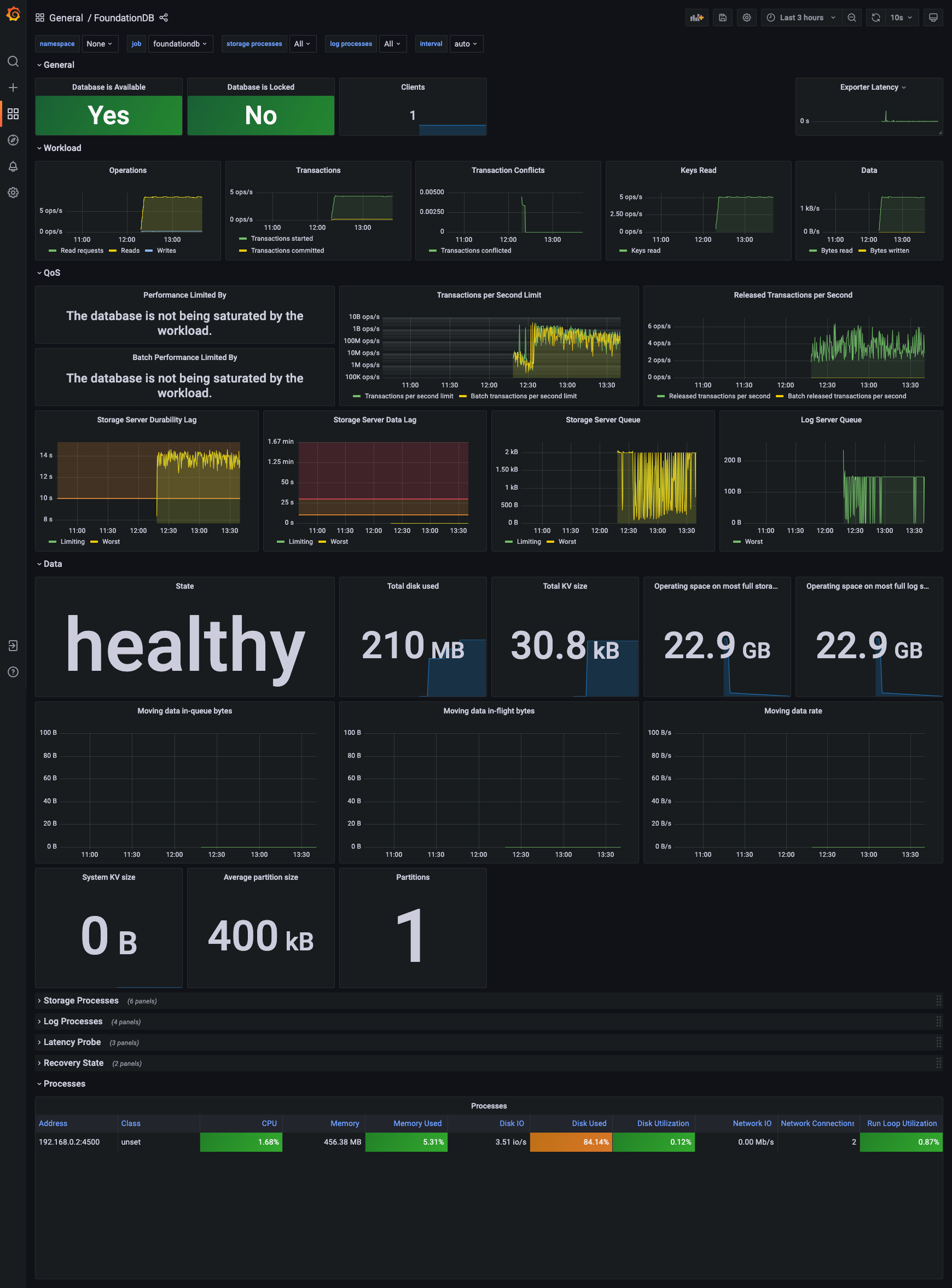952x1288 pixels.
Task: Click the Save dashboard icon
Action: pos(722,18)
